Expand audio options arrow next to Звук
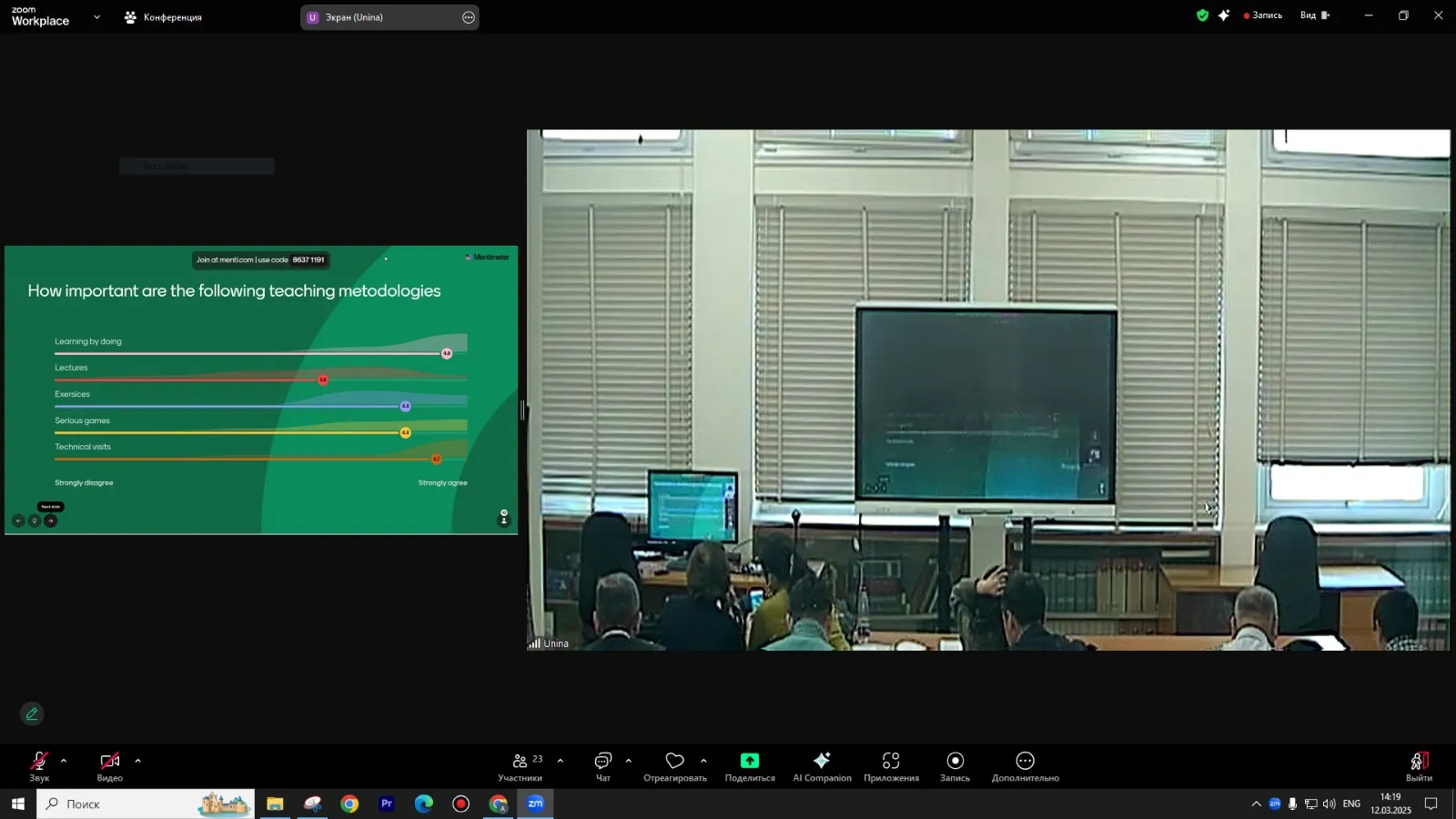This screenshot has width=1456, height=819. pos(64,761)
